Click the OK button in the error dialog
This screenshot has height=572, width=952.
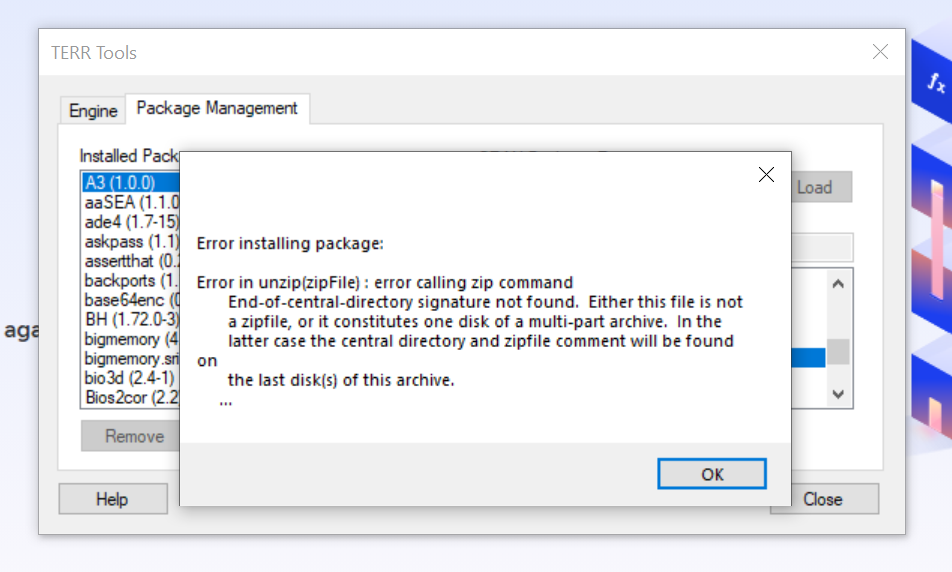(712, 474)
